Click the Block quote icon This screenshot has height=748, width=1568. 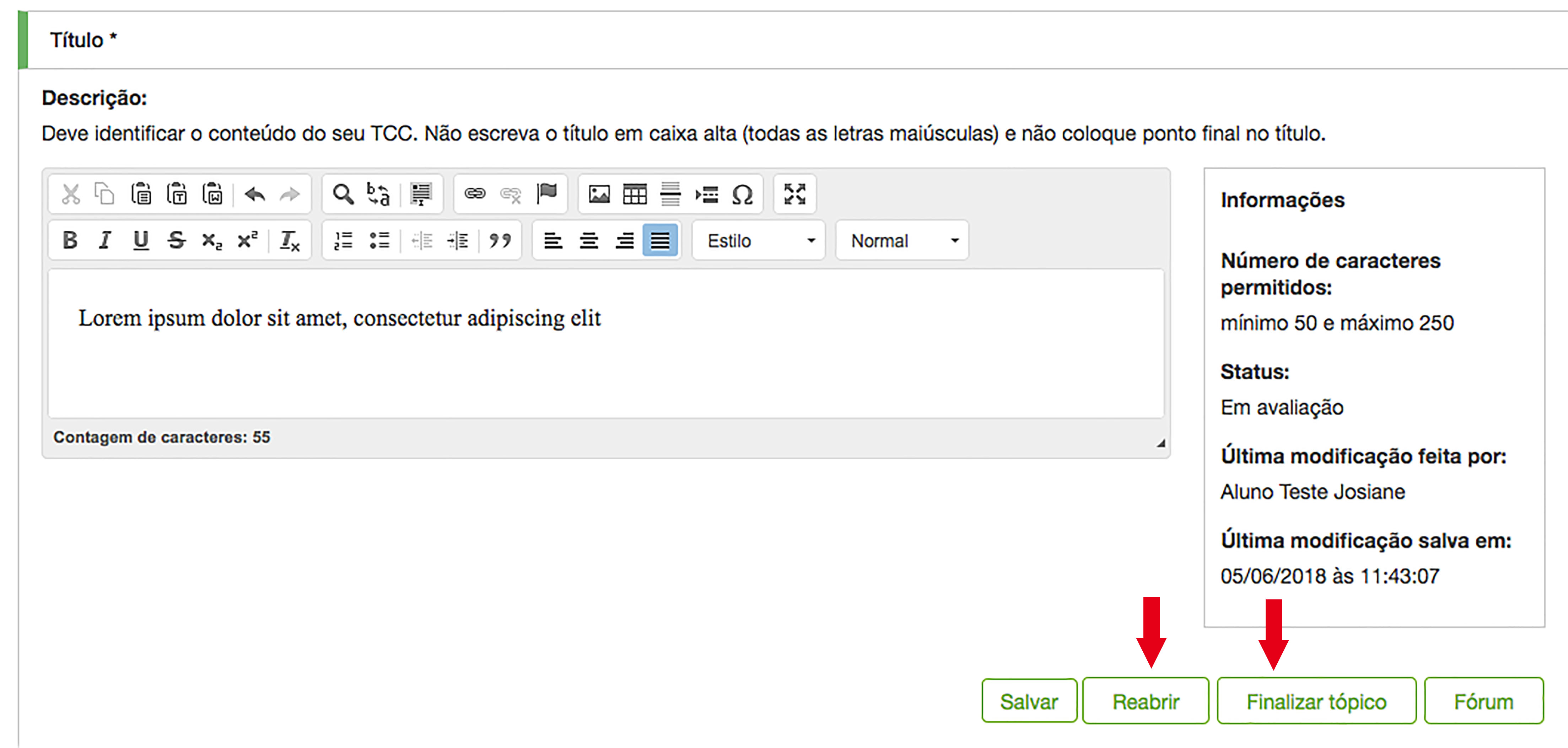click(x=500, y=241)
